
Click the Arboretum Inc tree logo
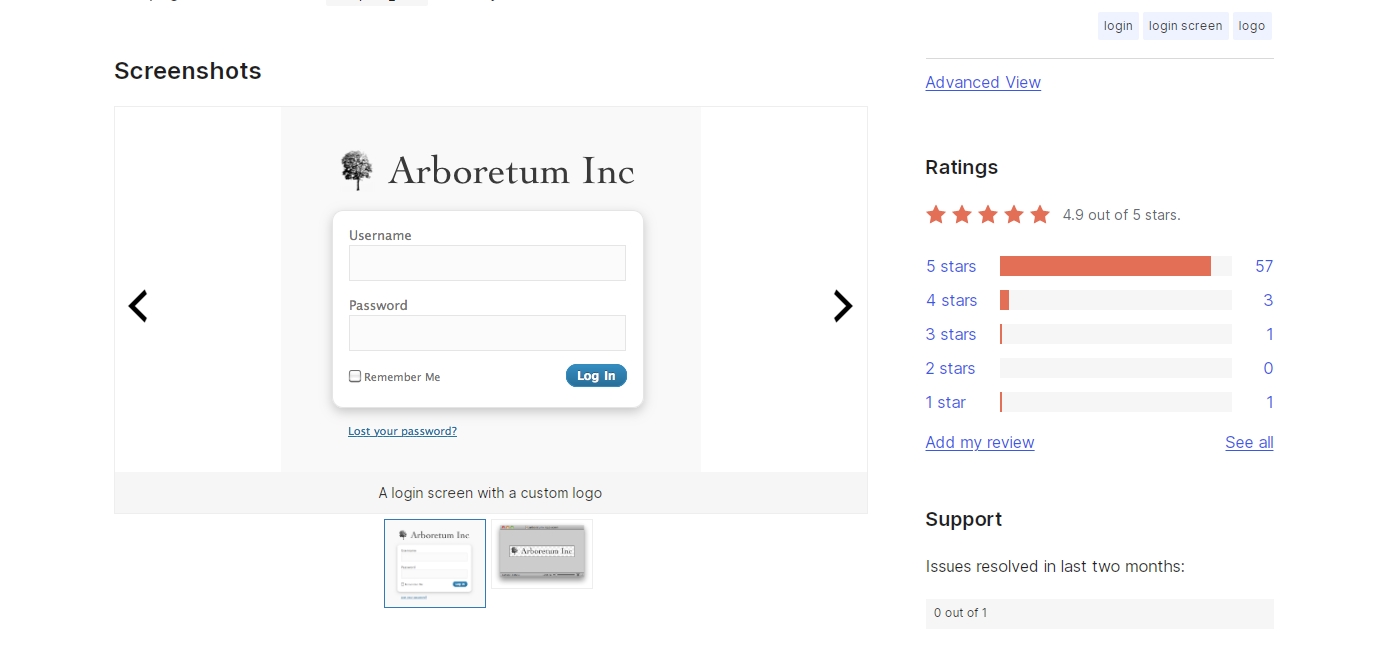tap(356, 170)
